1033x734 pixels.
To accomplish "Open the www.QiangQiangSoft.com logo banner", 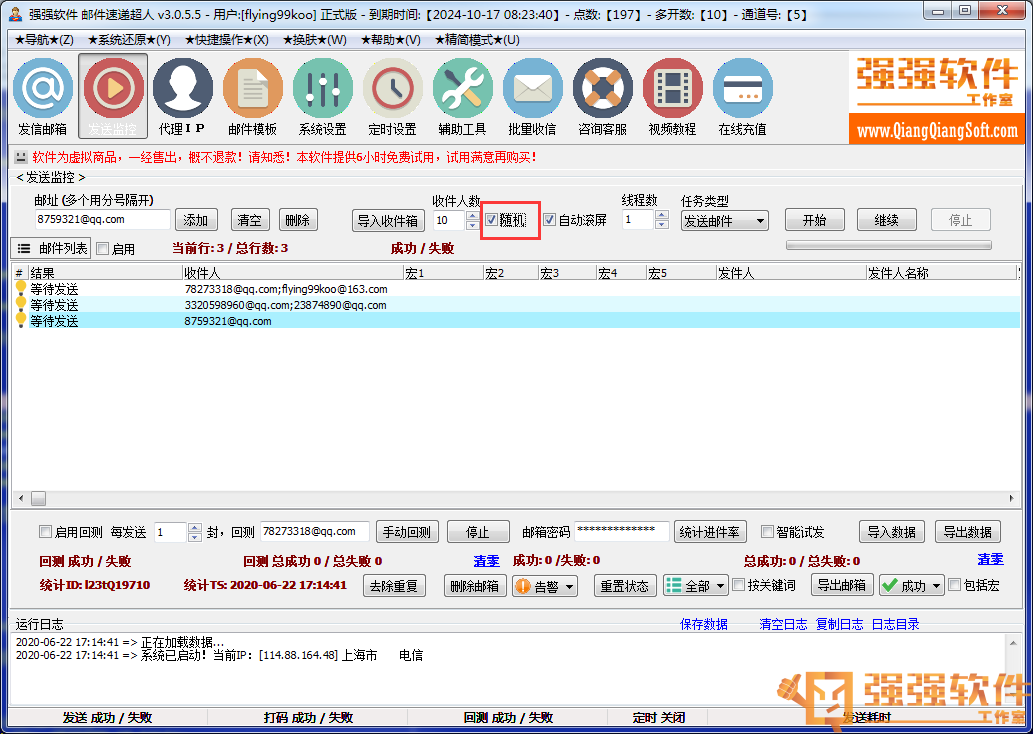I will pyautogui.click(x=936, y=97).
